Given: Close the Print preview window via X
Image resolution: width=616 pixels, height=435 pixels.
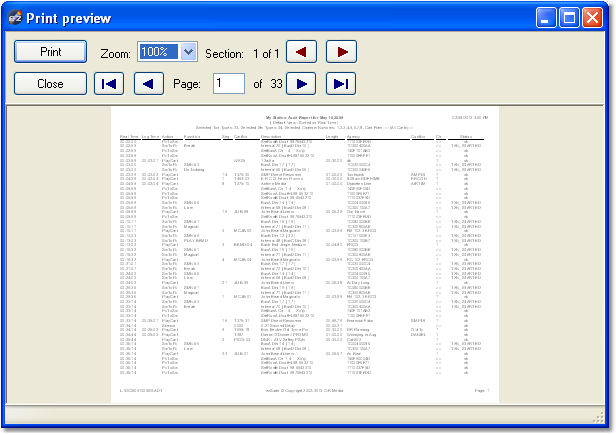Looking at the screenshot, I should pos(592,18).
